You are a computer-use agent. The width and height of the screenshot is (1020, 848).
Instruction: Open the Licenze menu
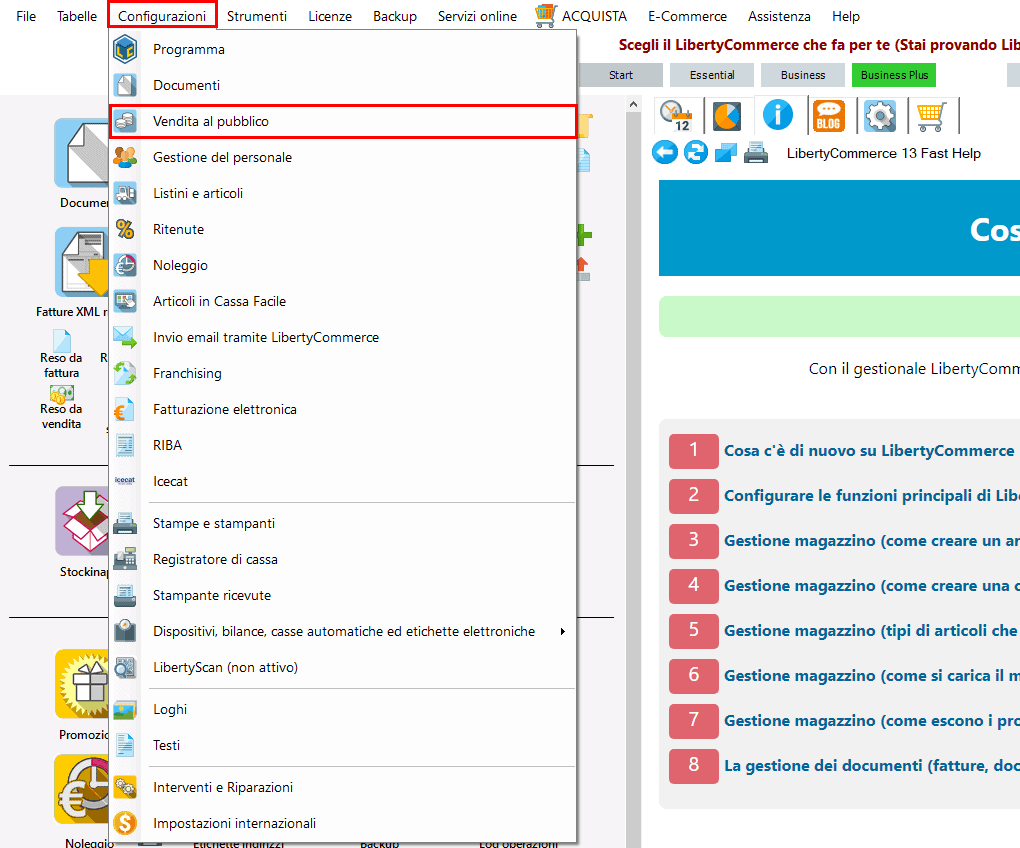[x=330, y=16]
